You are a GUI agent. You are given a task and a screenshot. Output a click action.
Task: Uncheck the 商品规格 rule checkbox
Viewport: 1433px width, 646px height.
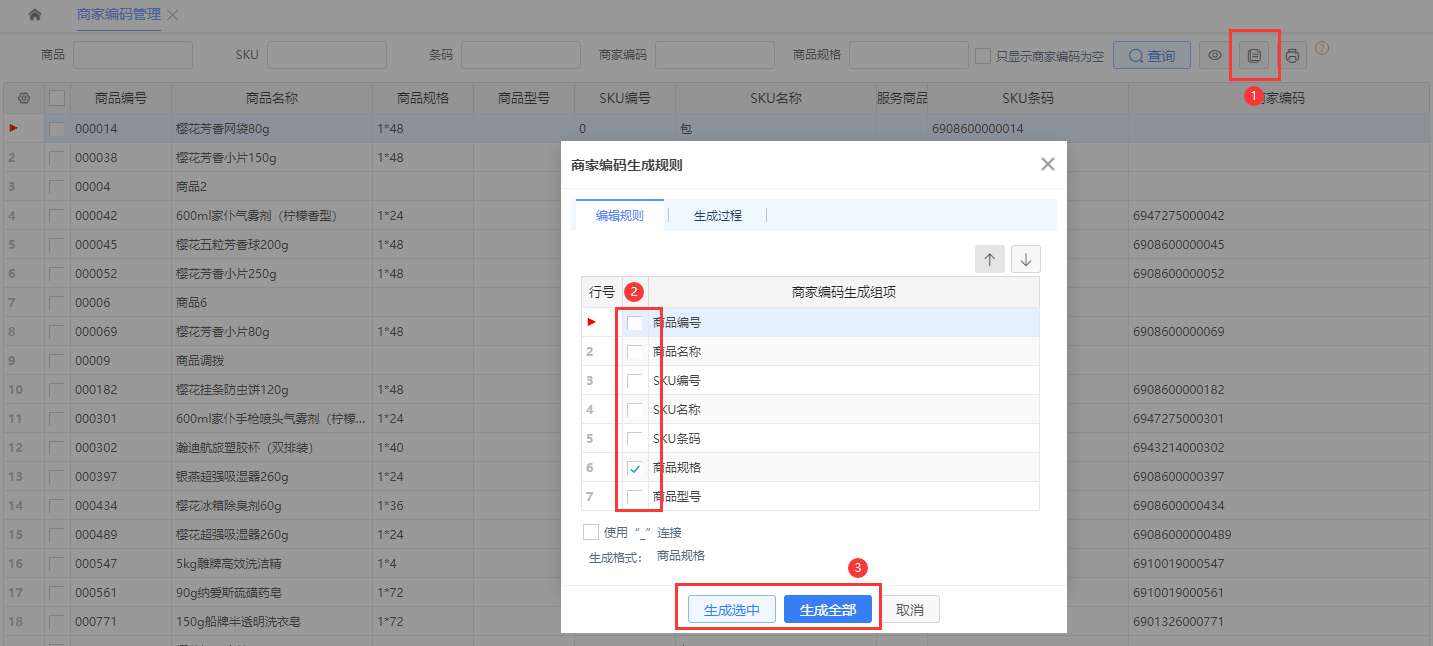[635, 468]
